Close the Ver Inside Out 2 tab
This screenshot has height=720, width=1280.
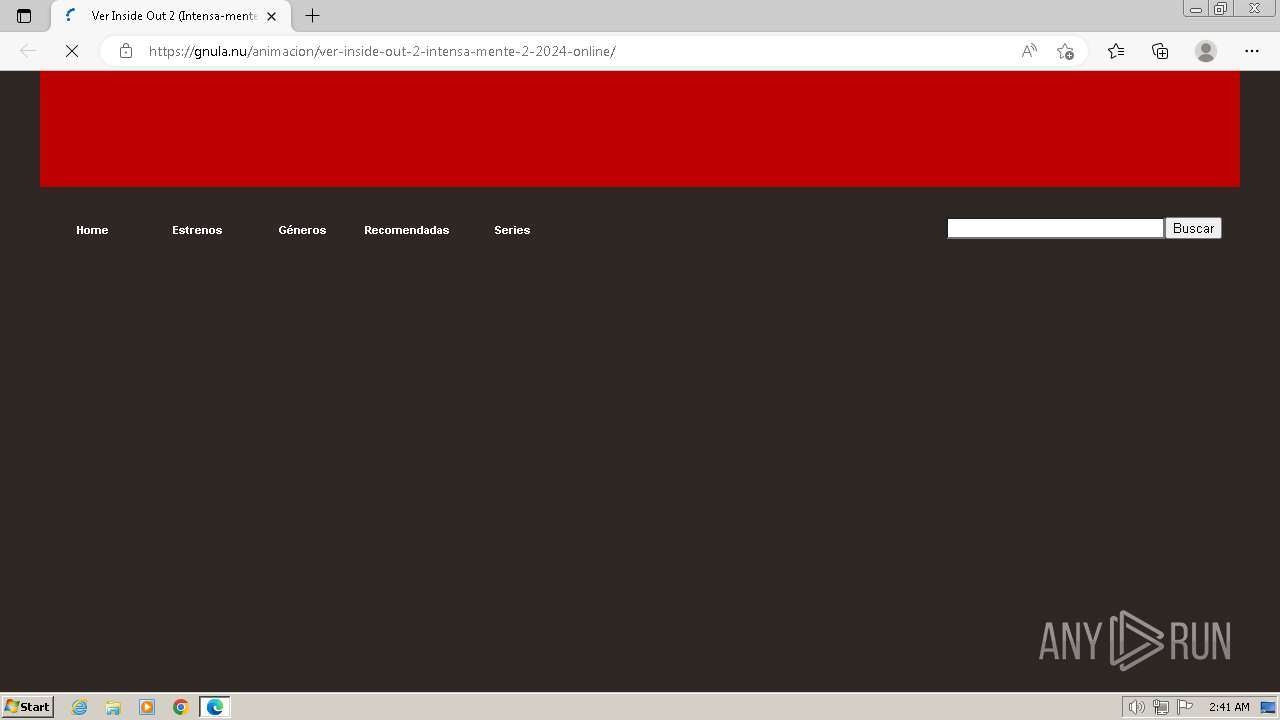[271, 16]
